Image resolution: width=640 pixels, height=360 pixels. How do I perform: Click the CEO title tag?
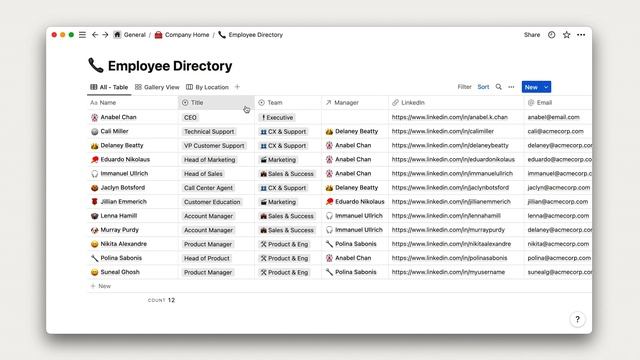tap(190, 118)
